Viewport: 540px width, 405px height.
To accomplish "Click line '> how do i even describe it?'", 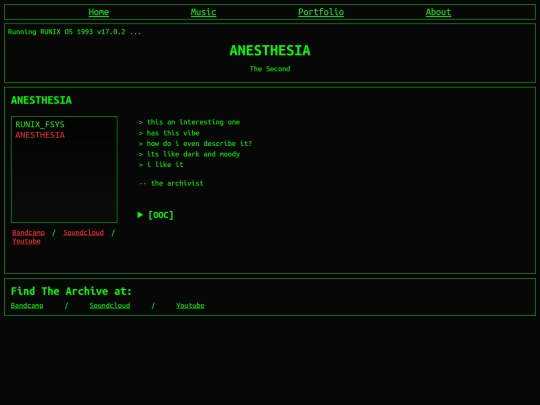I will 195,144.
